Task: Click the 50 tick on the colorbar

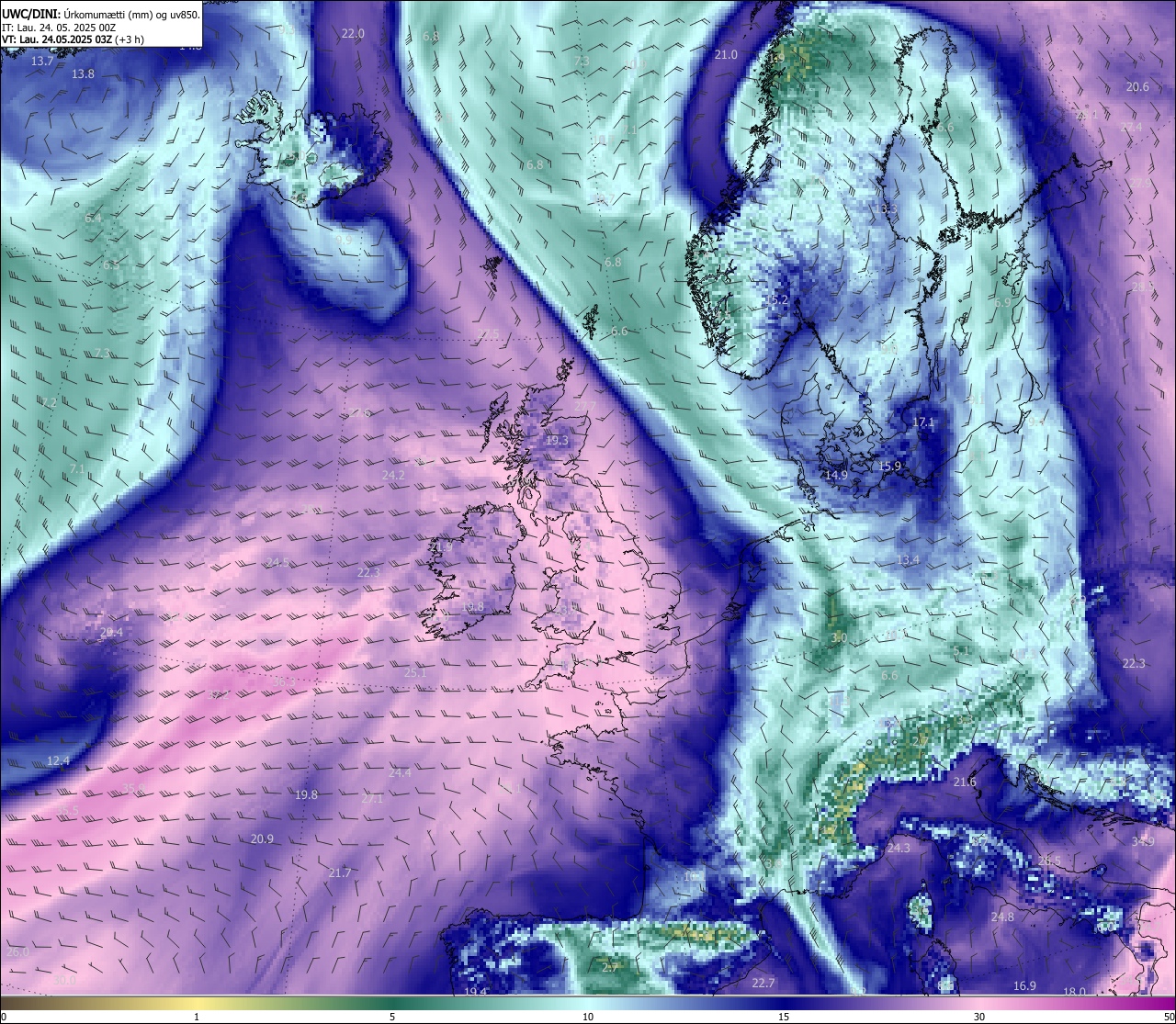Action: point(1169,1017)
